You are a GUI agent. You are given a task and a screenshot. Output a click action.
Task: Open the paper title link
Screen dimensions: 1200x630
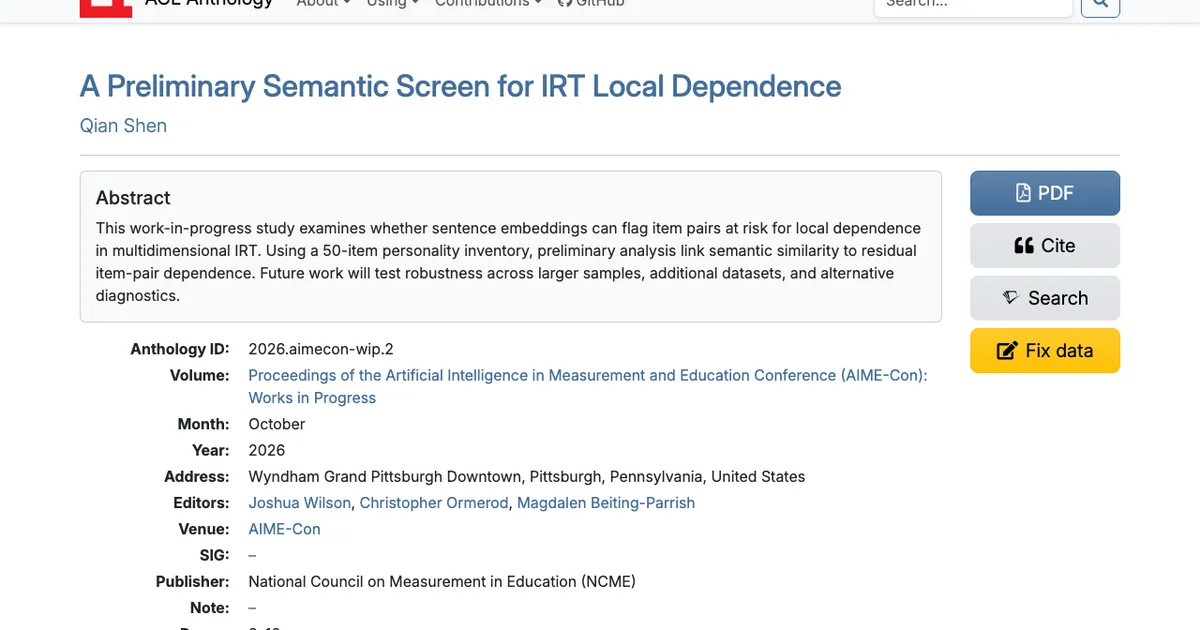tap(460, 86)
